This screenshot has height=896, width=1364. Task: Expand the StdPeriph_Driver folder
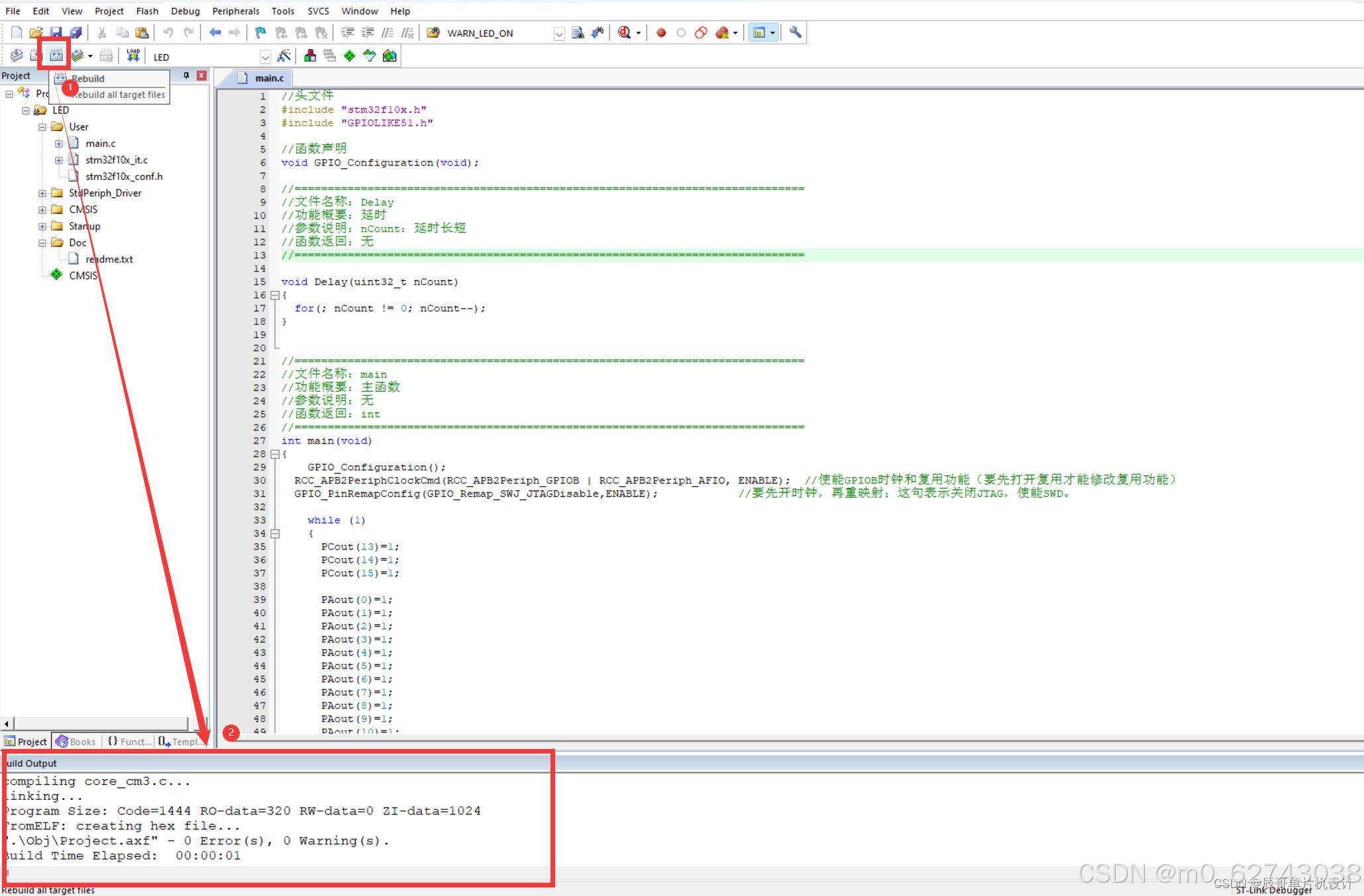point(42,193)
